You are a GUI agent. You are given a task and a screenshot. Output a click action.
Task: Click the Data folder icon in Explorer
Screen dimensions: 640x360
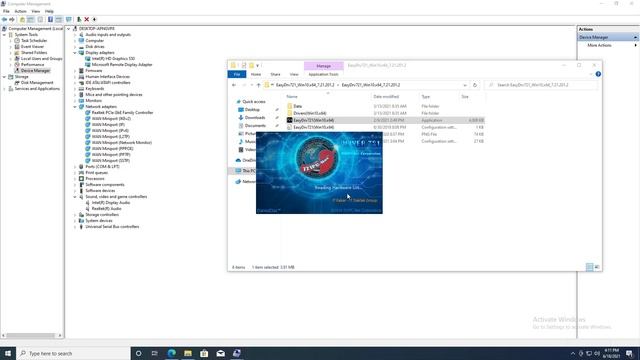coord(289,106)
